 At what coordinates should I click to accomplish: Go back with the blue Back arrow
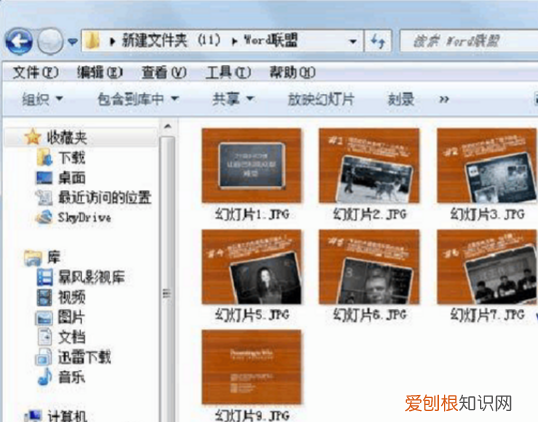coord(19,42)
